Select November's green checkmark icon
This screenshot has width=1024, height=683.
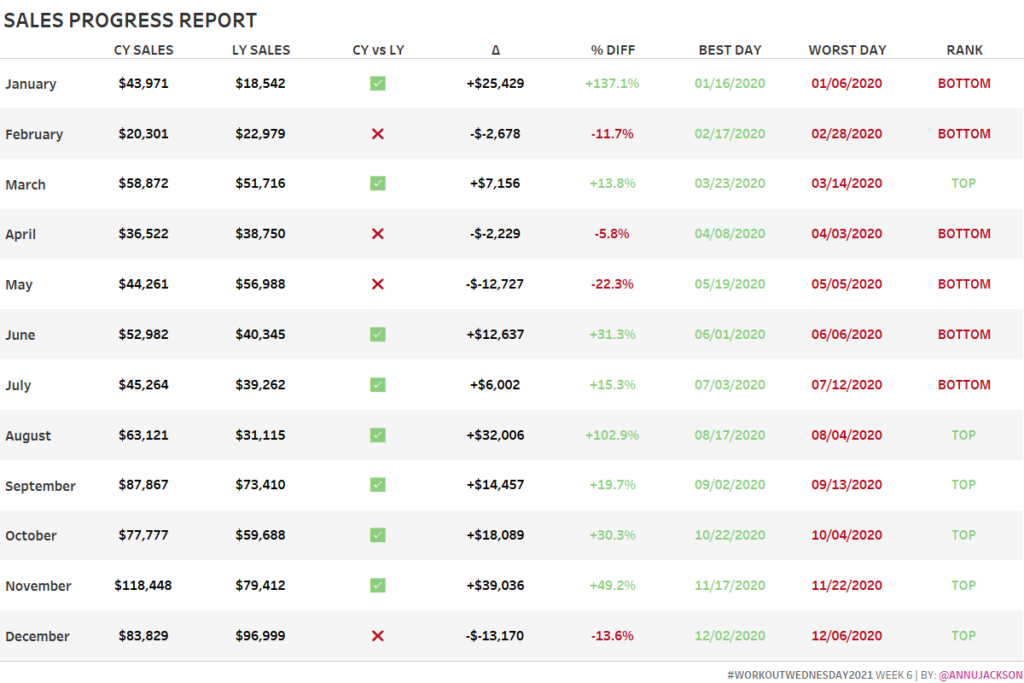point(377,585)
